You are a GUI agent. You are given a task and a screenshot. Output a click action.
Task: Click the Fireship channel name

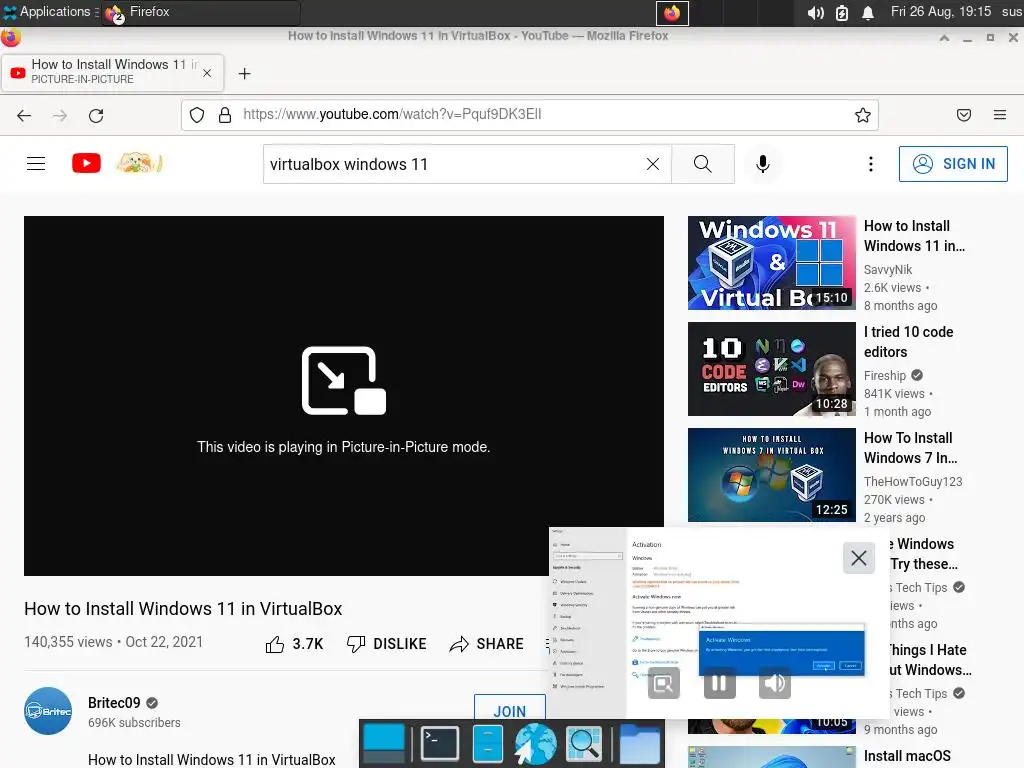885,376
